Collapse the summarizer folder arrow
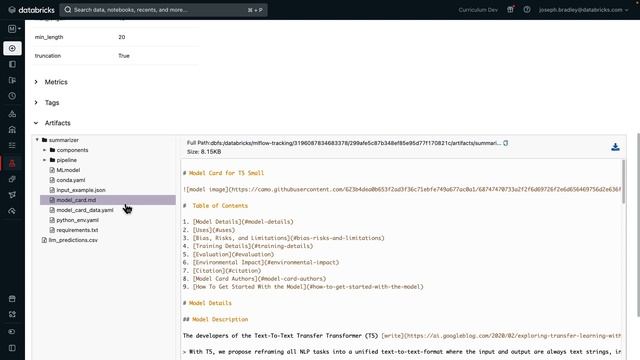The width and height of the screenshot is (640, 360). pos(37,140)
